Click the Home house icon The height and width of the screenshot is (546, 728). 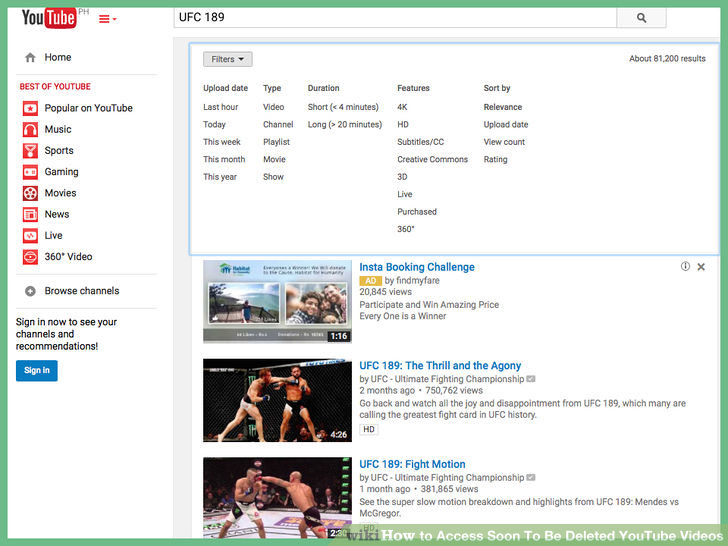(x=30, y=58)
